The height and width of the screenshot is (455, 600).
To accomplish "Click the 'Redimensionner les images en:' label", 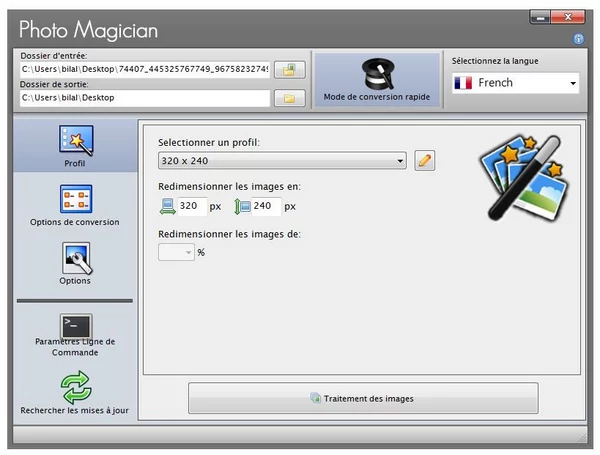I will [x=230, y=187].
